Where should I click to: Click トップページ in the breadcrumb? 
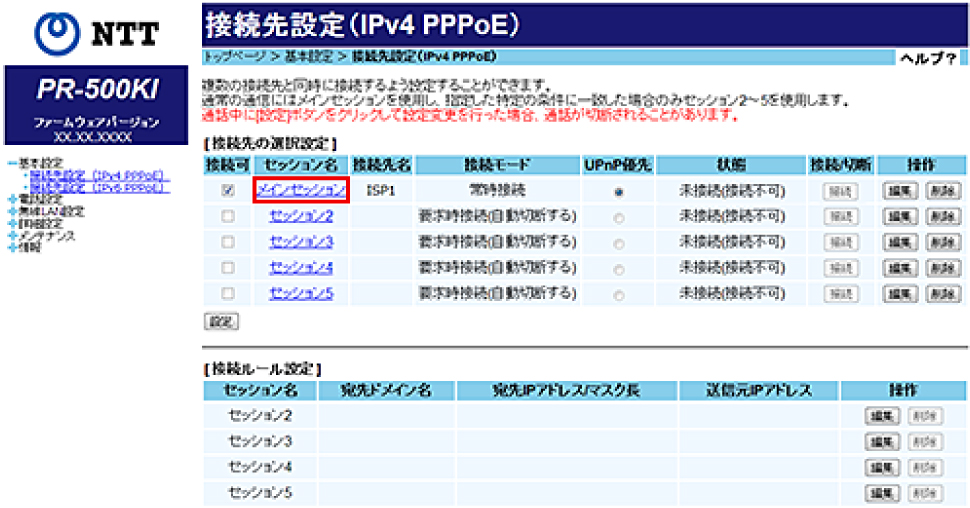click(x=231, y=57)
